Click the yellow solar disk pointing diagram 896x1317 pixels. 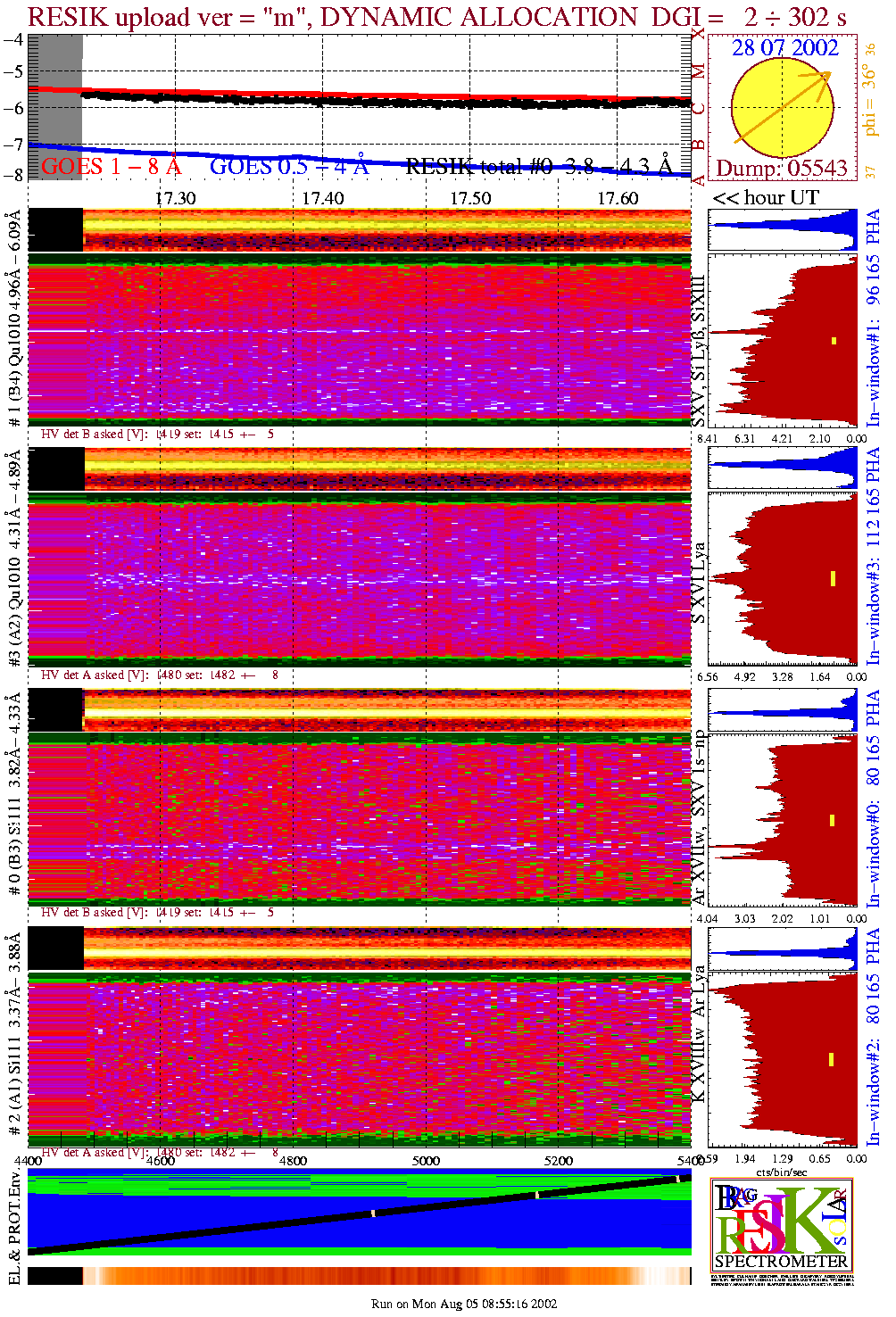(781, 109)
